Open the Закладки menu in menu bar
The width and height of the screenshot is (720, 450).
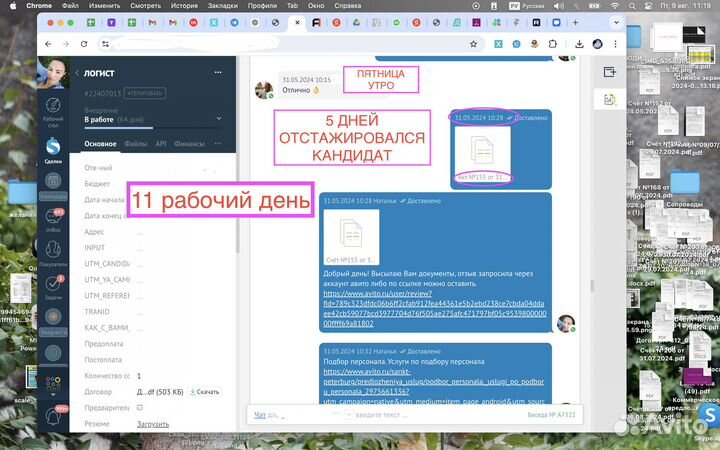pos(223,6)
